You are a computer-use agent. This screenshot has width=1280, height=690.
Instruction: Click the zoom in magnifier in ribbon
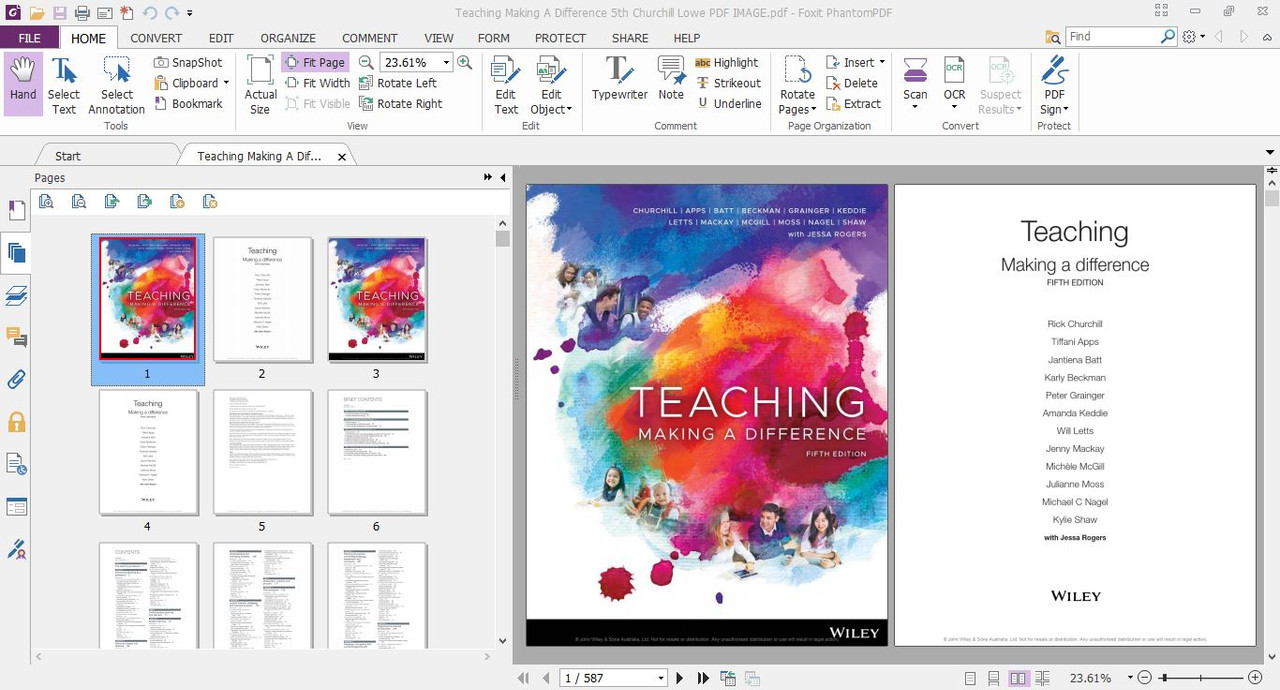[464, 62]
